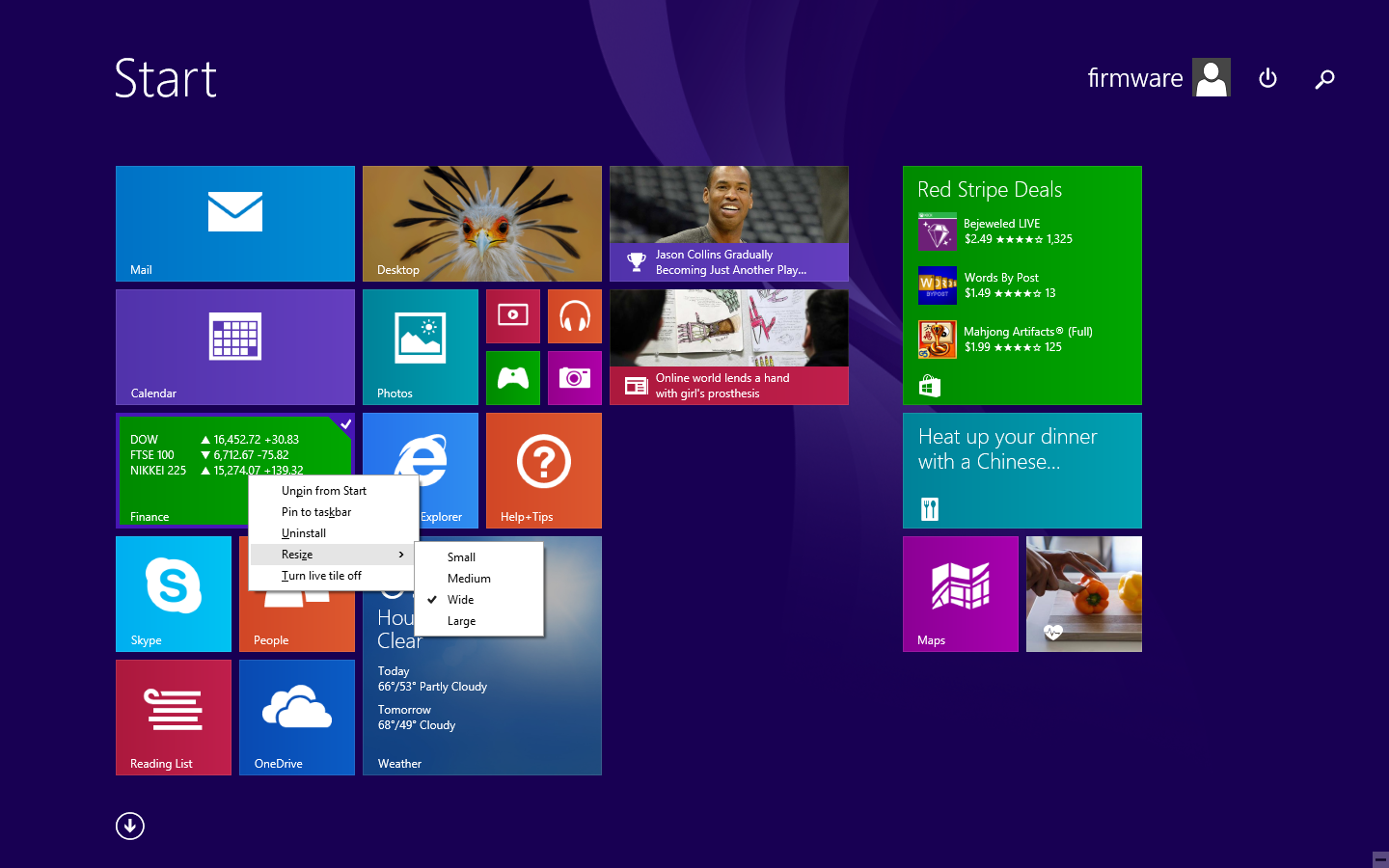
Task: Open the Calendar tile
Action: tap(235, 347)
